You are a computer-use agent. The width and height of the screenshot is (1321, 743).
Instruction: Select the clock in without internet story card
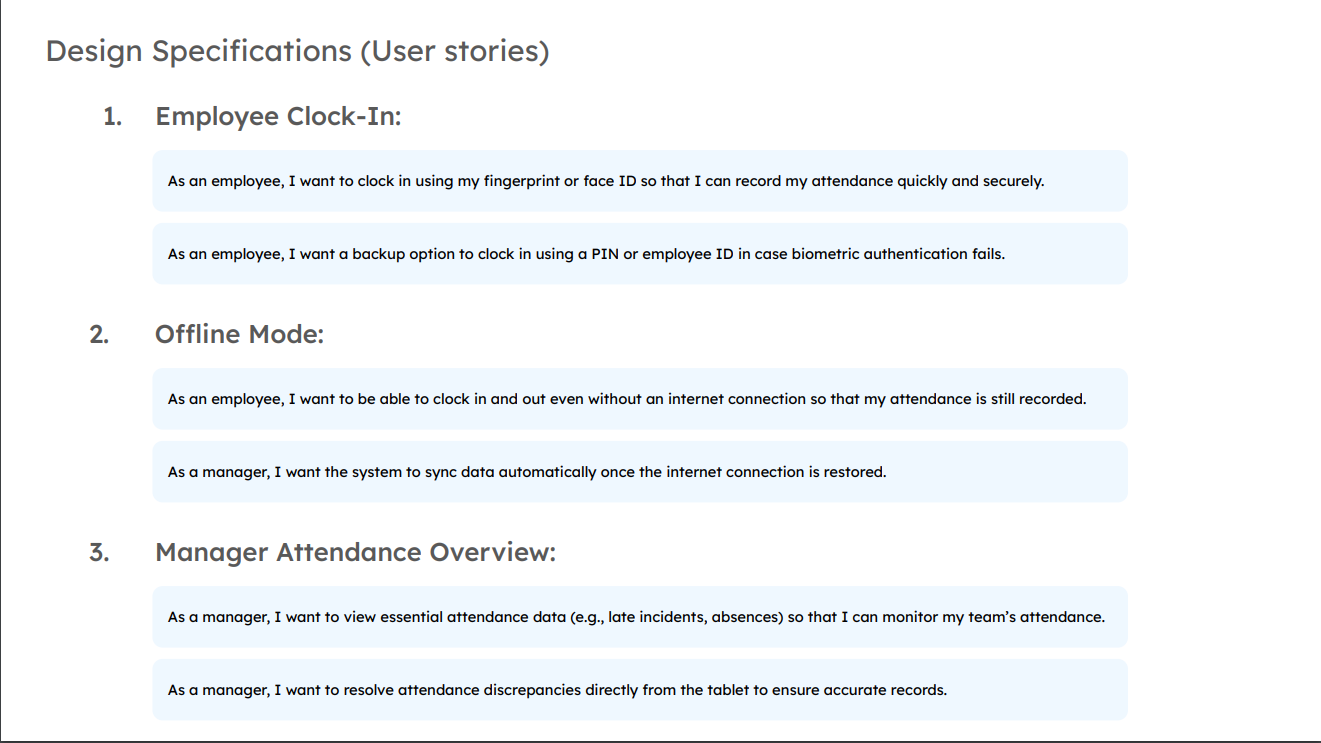[639, 399]
